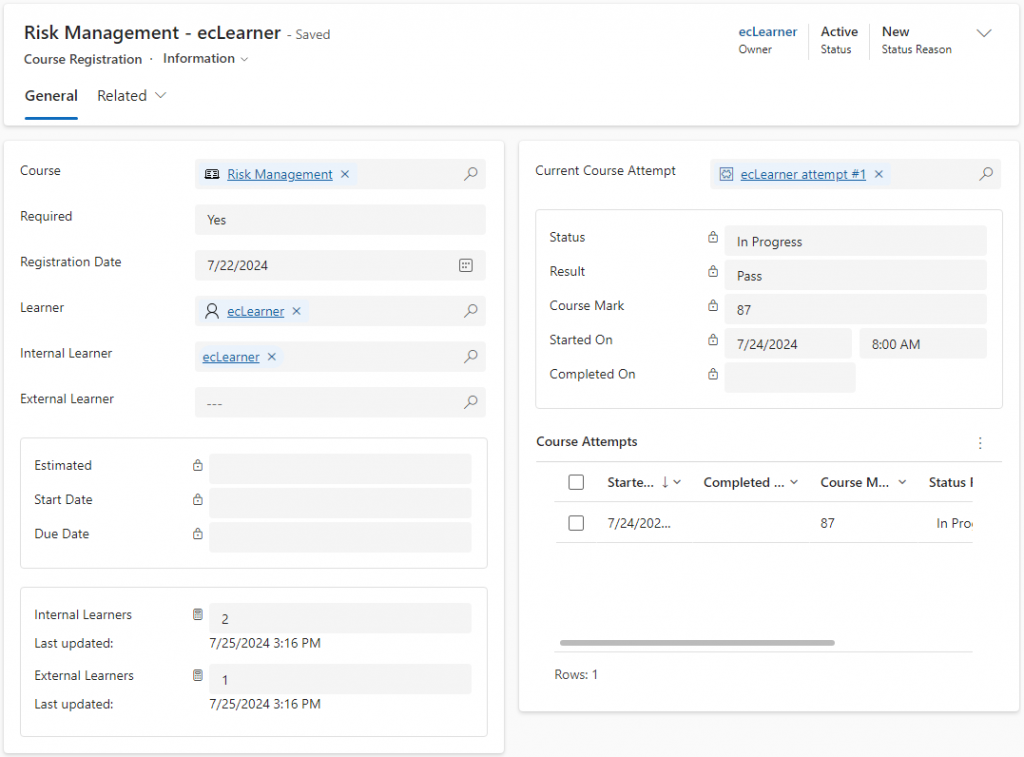The width and height of the screenshot is (1024, 757).
Task: Click the empty Start Date field
Action: pos(340,503)
